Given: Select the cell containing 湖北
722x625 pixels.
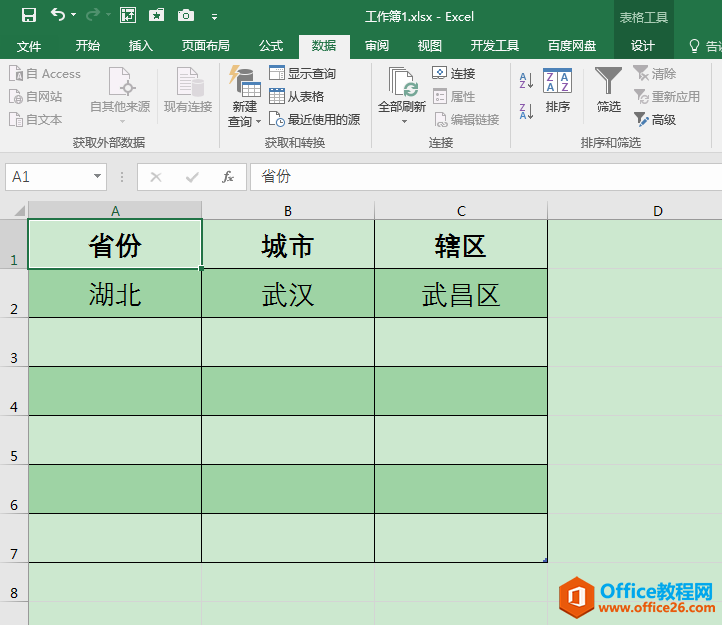Looking at the screenshot, I should click(115, 293).
